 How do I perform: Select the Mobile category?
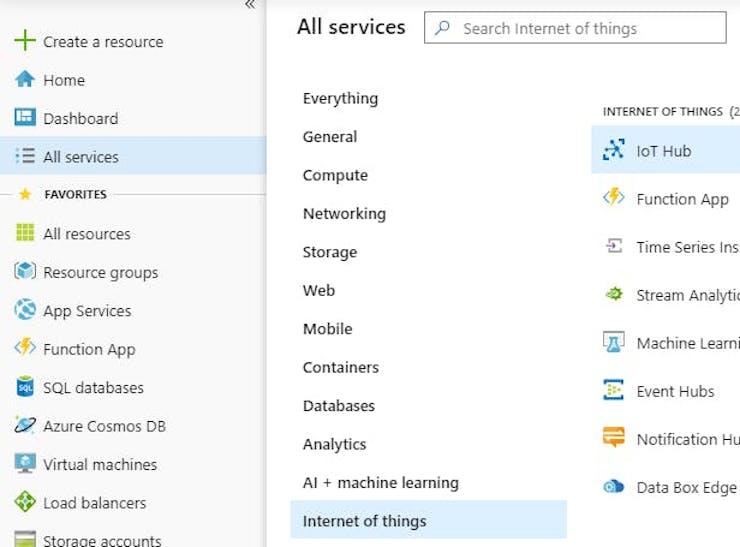click(x=328, y=328)
